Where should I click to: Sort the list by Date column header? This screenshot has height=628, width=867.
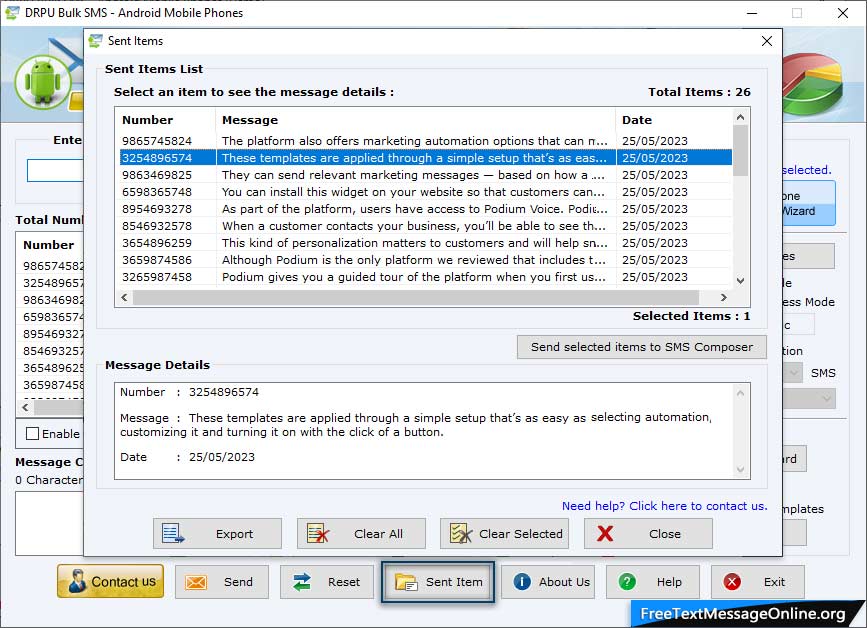pos(674,120)
